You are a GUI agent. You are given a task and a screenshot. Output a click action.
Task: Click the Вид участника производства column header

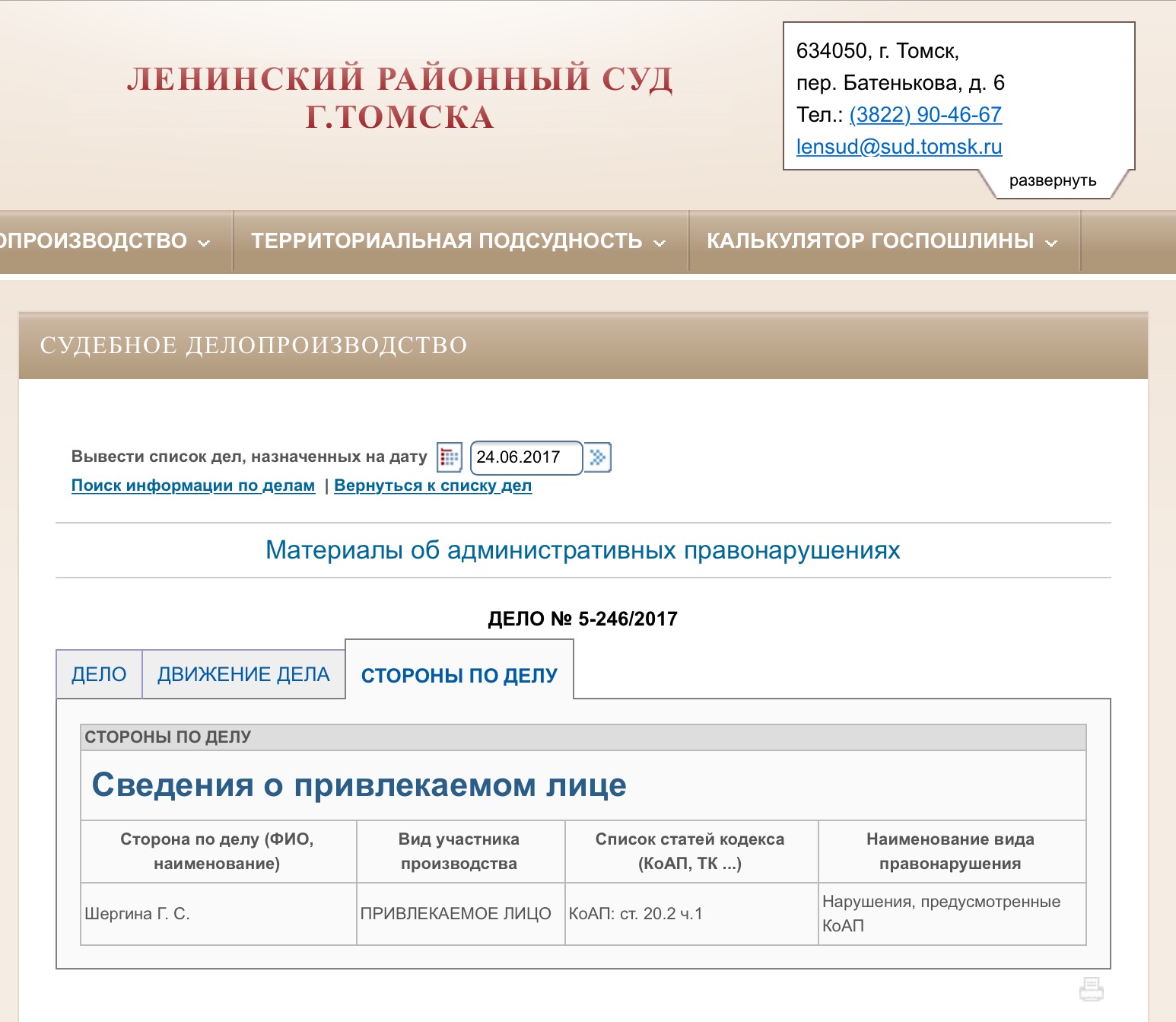click(461, 852)
